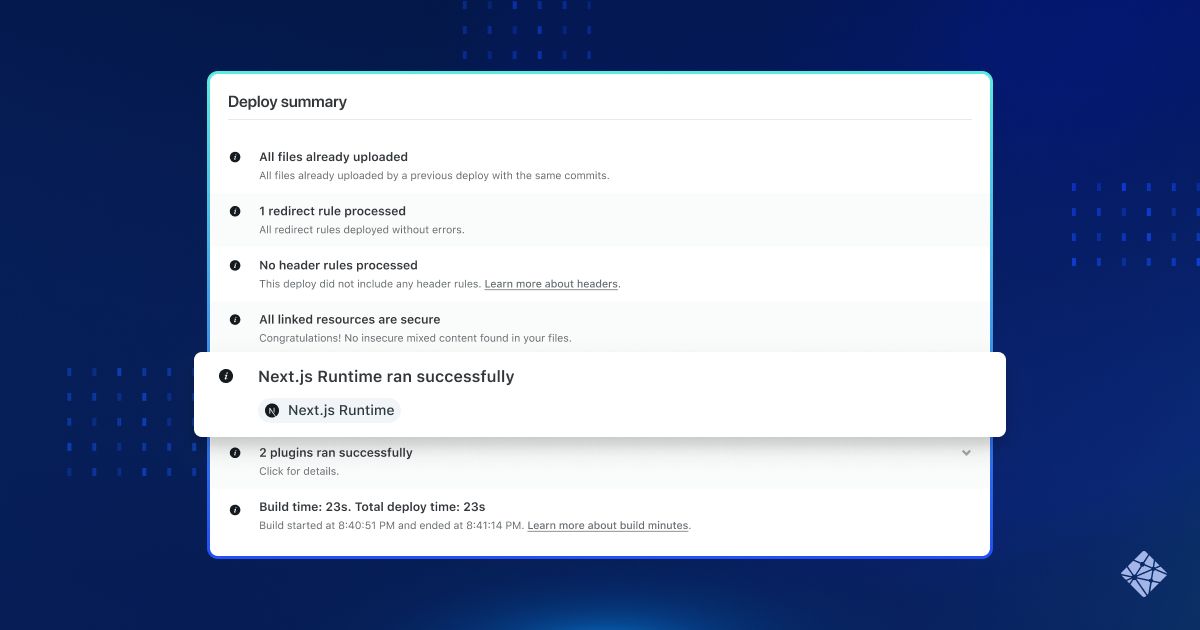Click the No header rules processed title
1200x630 pixels.
(338, 265)
